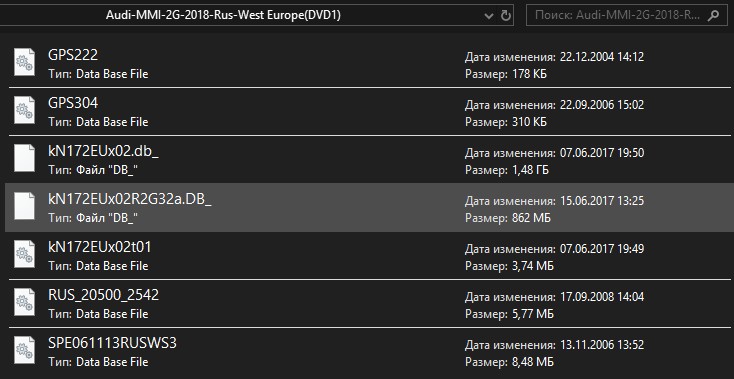The height and width of the screenshot is (379, 734).
Task: Select the GPS222 file name
Action: [73, 55]
